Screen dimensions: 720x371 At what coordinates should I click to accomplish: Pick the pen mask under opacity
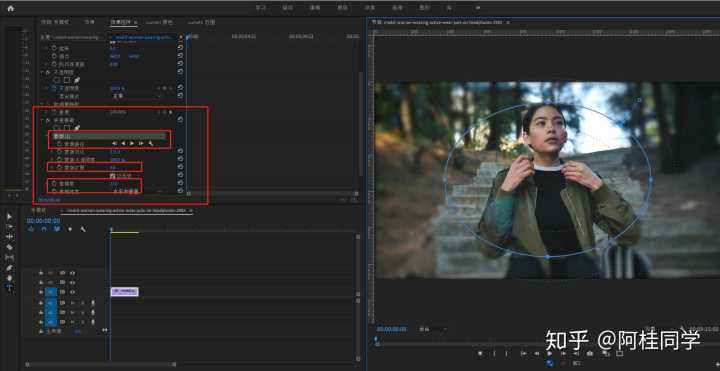(77, 80)
